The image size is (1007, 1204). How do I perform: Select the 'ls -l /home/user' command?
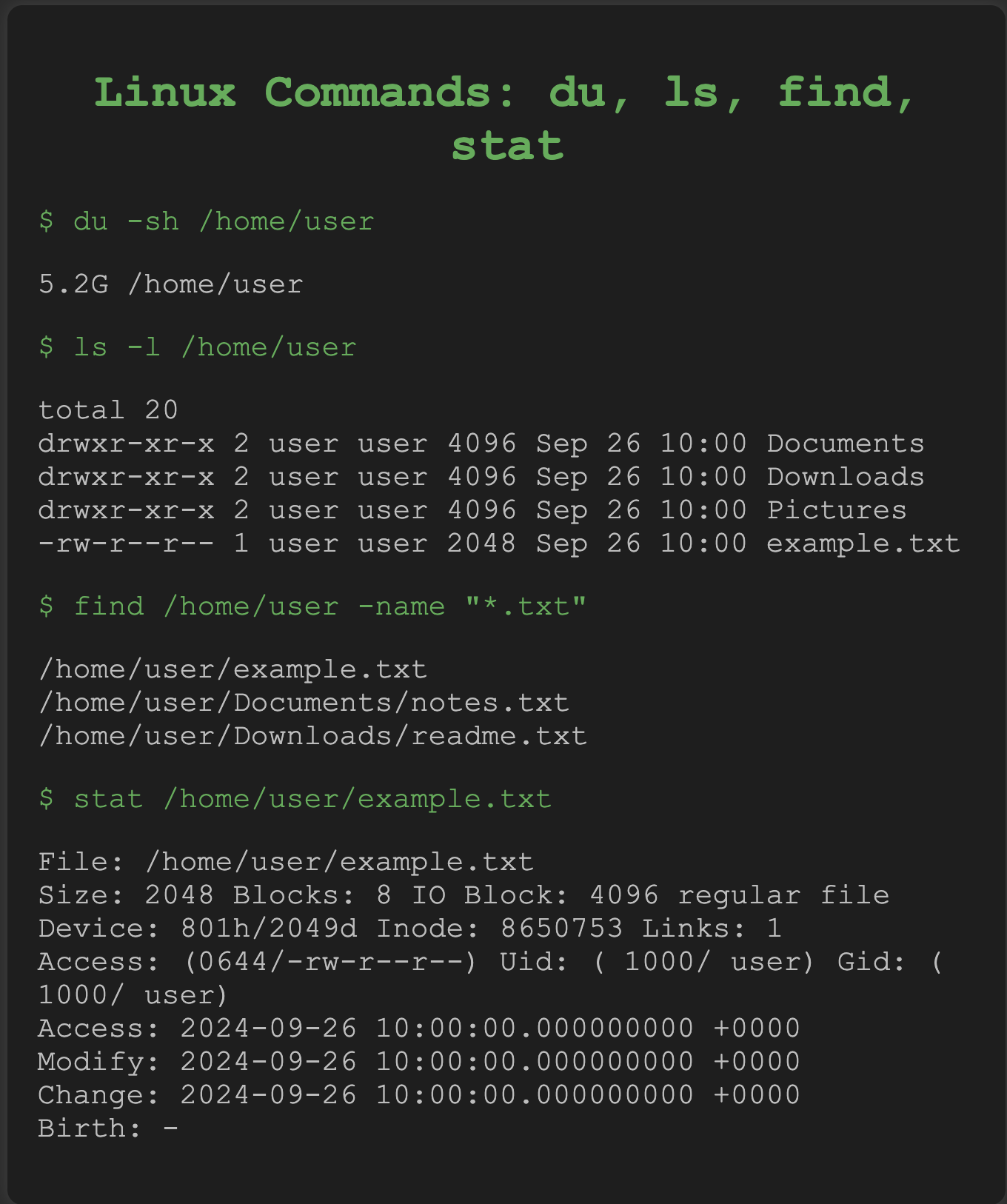pyautogui.click(x=198, y=347)
